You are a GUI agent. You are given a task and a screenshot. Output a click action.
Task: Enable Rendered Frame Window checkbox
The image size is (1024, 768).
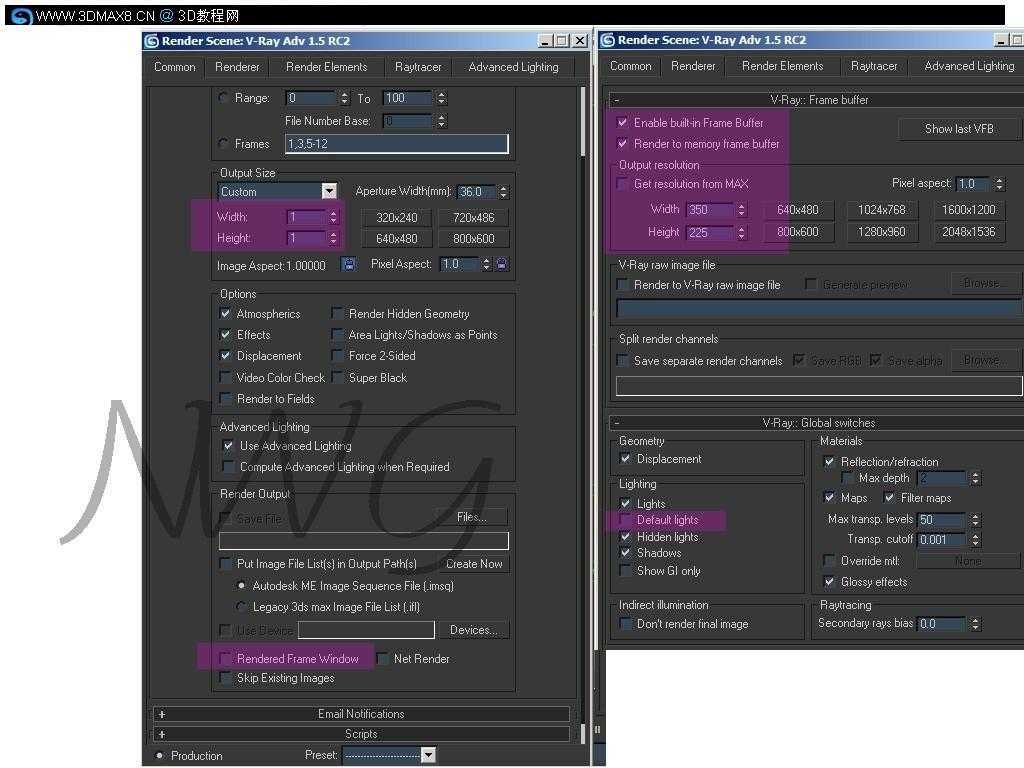tap(225, 658)
